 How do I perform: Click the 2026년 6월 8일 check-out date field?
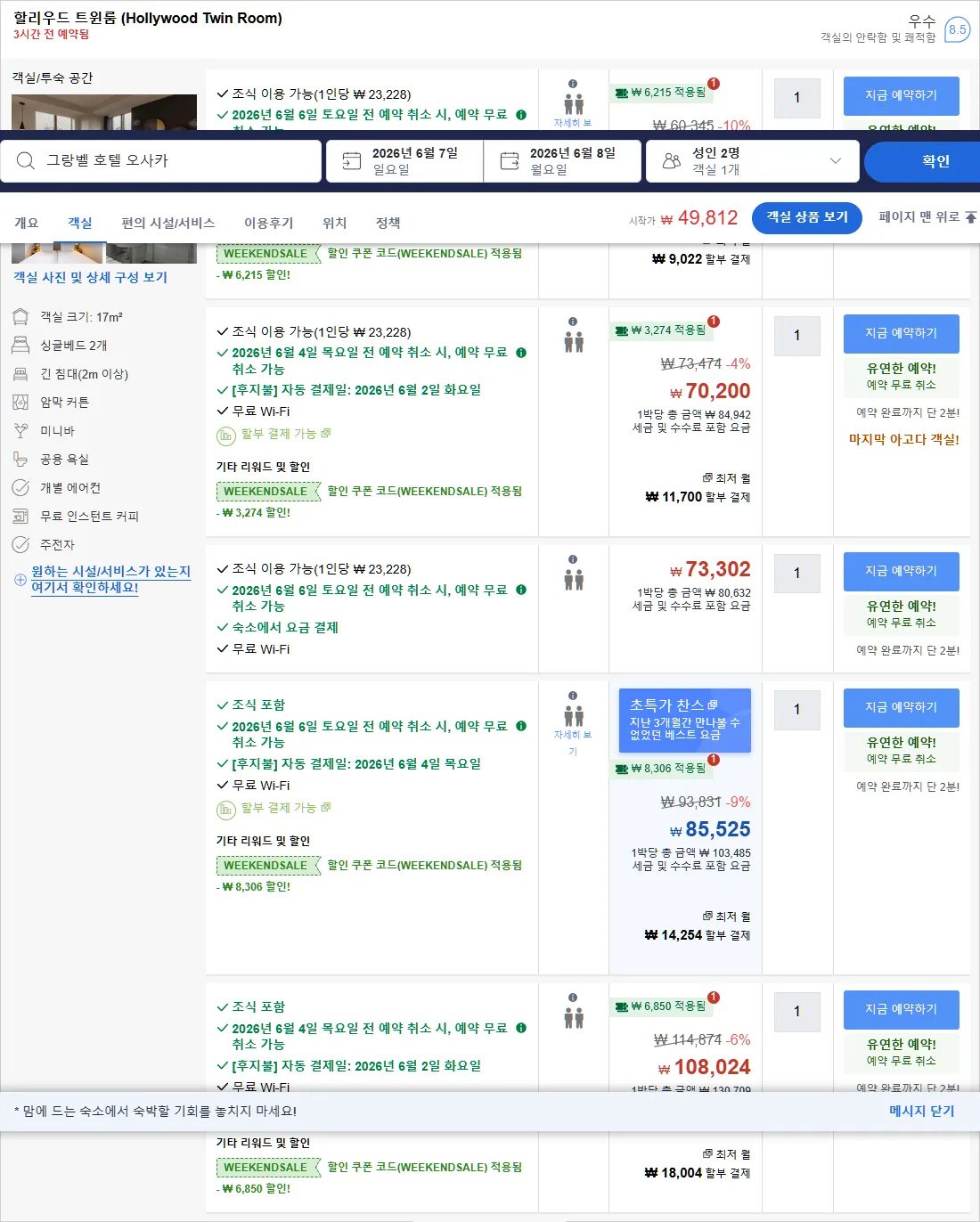[x=562, y=161]
